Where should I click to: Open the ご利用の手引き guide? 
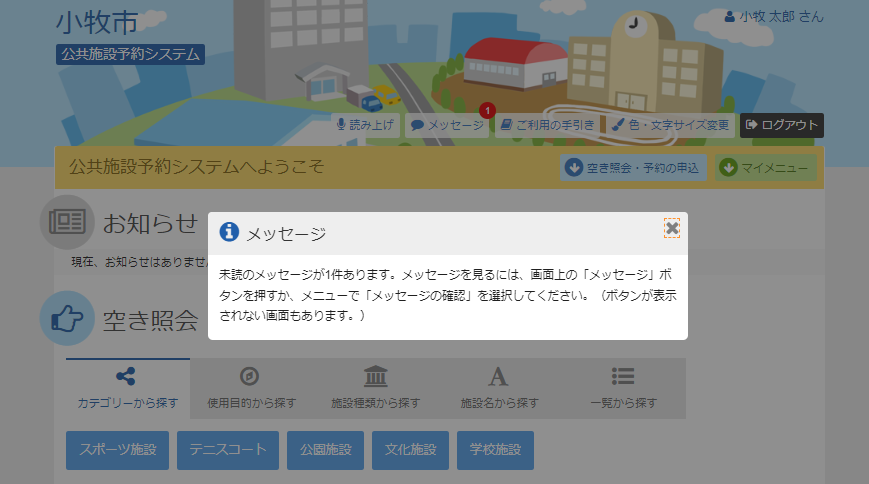[x=548, y=125]
